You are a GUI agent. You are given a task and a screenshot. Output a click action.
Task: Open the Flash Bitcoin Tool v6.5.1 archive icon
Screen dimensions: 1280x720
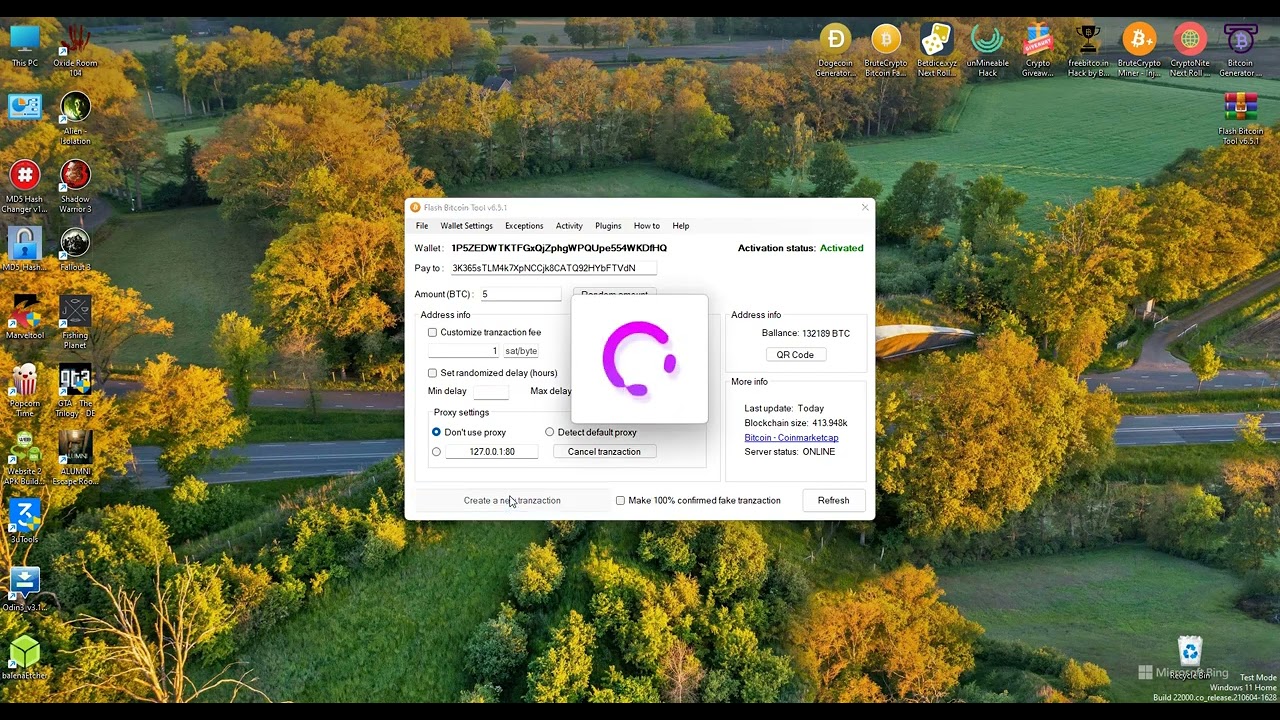click(1240, 108)
